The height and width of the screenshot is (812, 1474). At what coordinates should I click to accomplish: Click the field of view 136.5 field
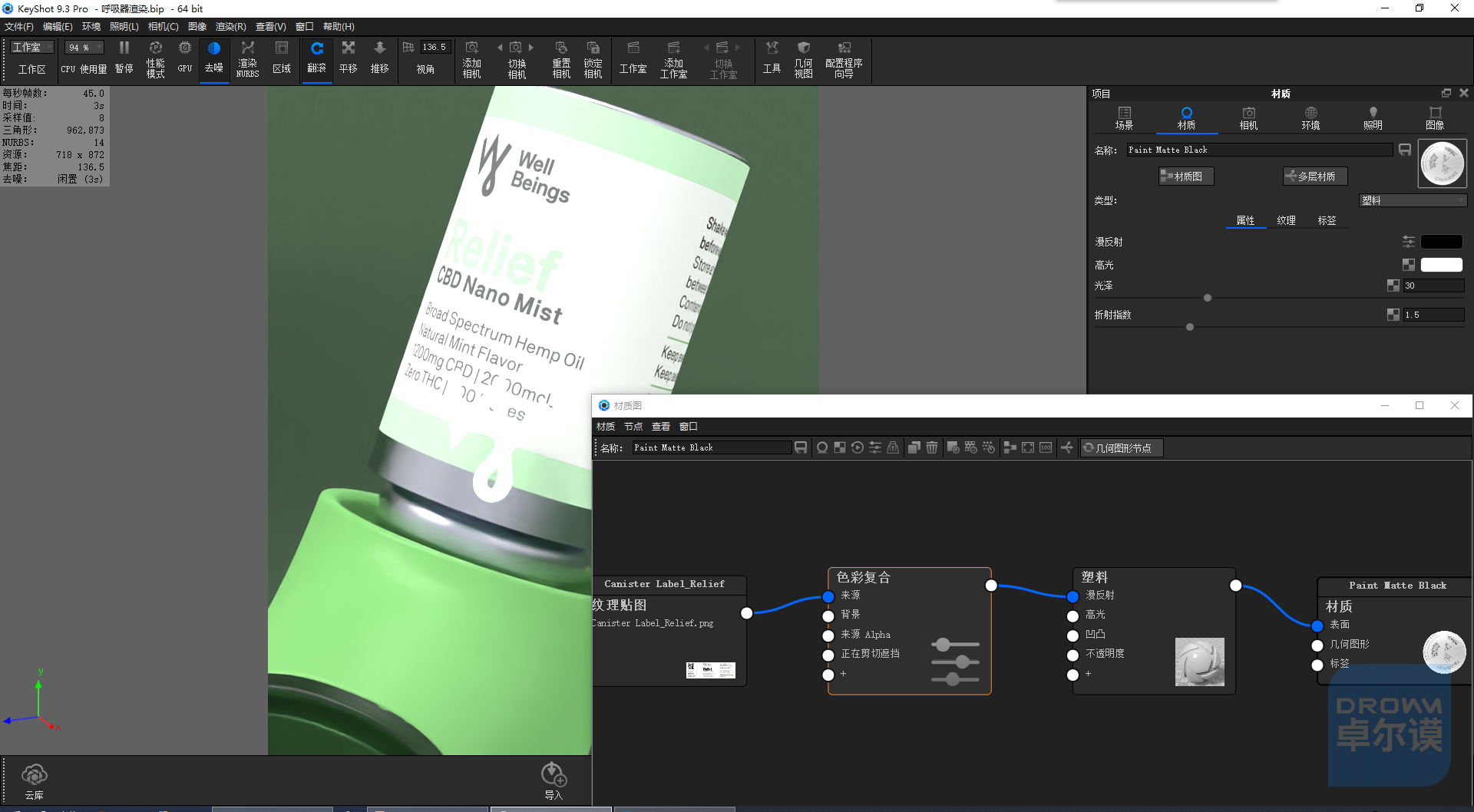pyautogui.click(x=435, y=48)
